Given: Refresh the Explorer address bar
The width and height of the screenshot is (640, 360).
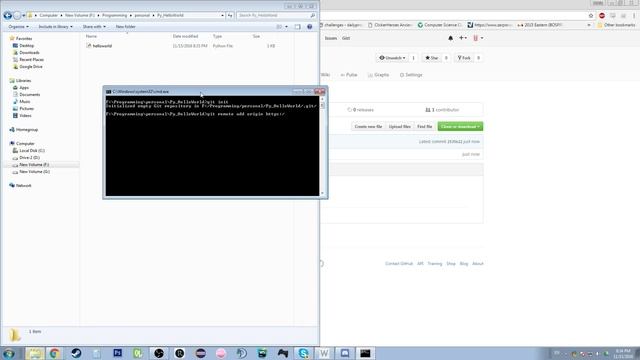Looking at the screenshot, I should click(230, 16).
